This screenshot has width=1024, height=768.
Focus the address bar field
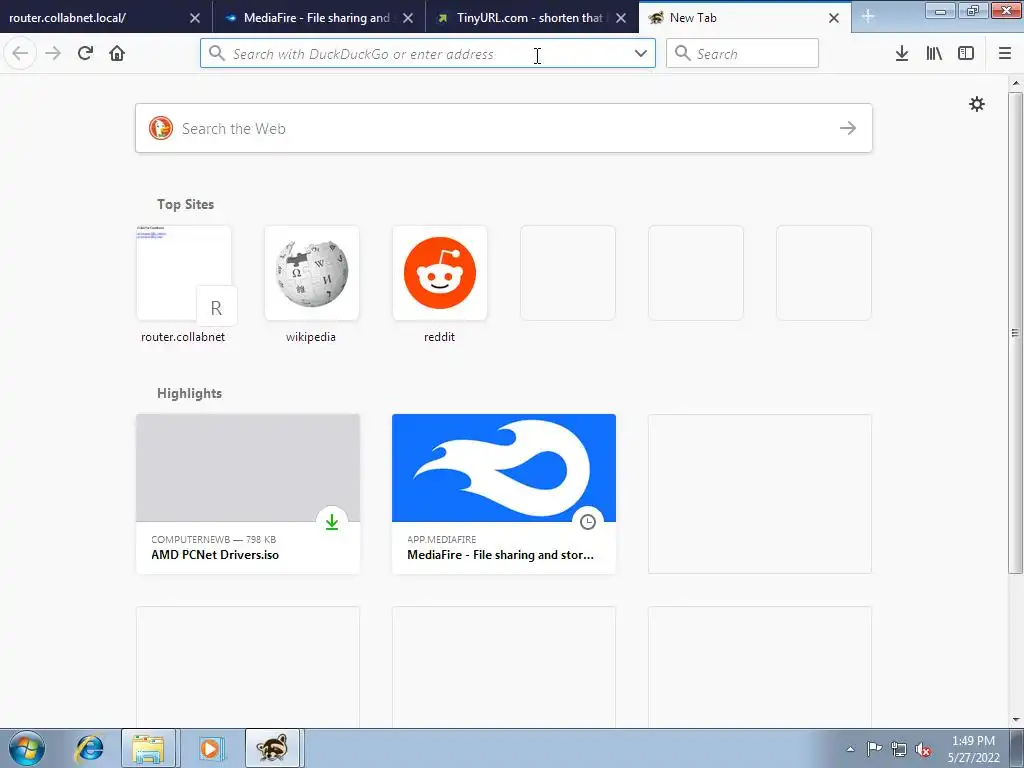(428, 54)
